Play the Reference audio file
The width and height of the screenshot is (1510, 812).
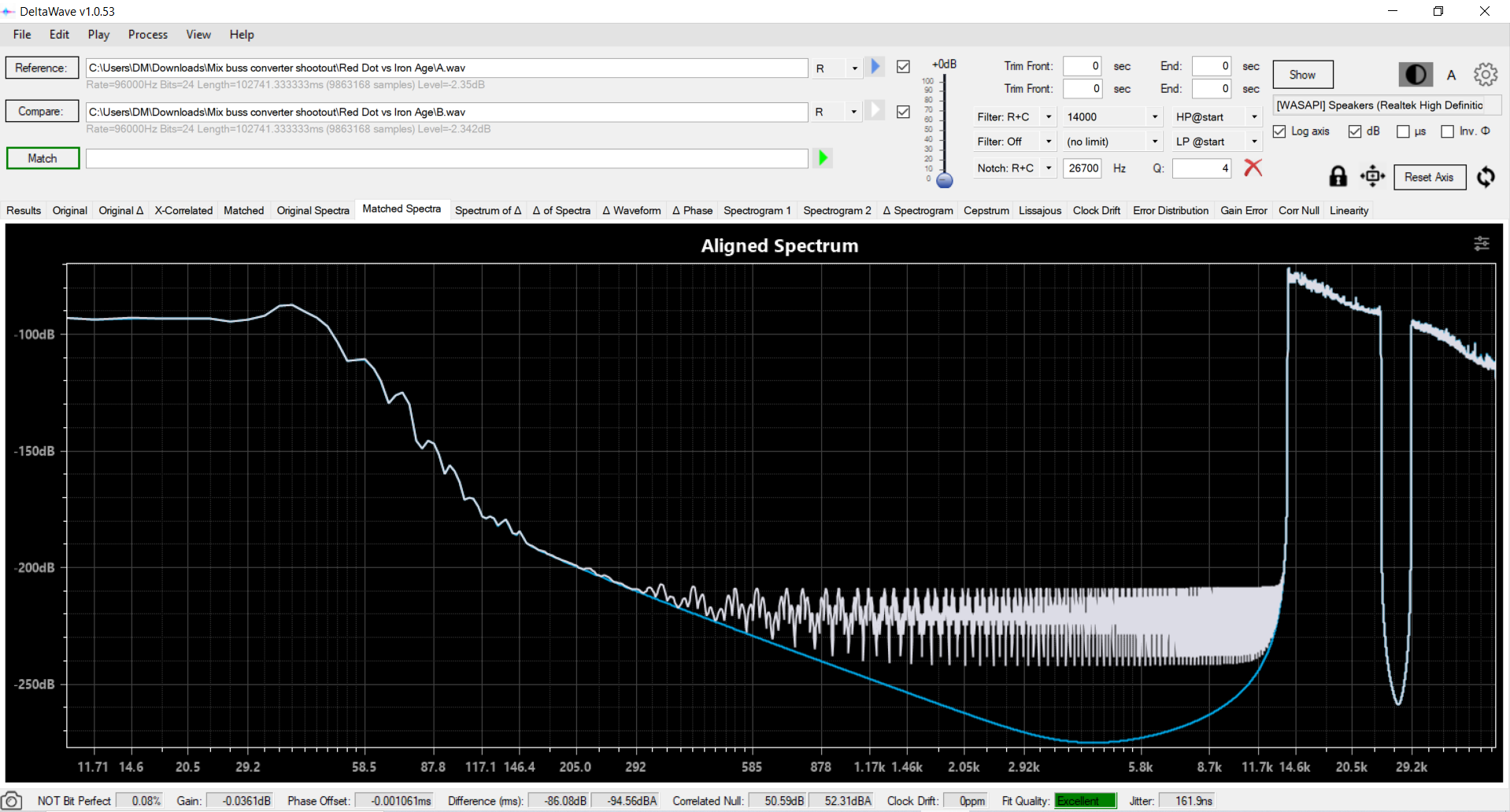pos(875,67)
